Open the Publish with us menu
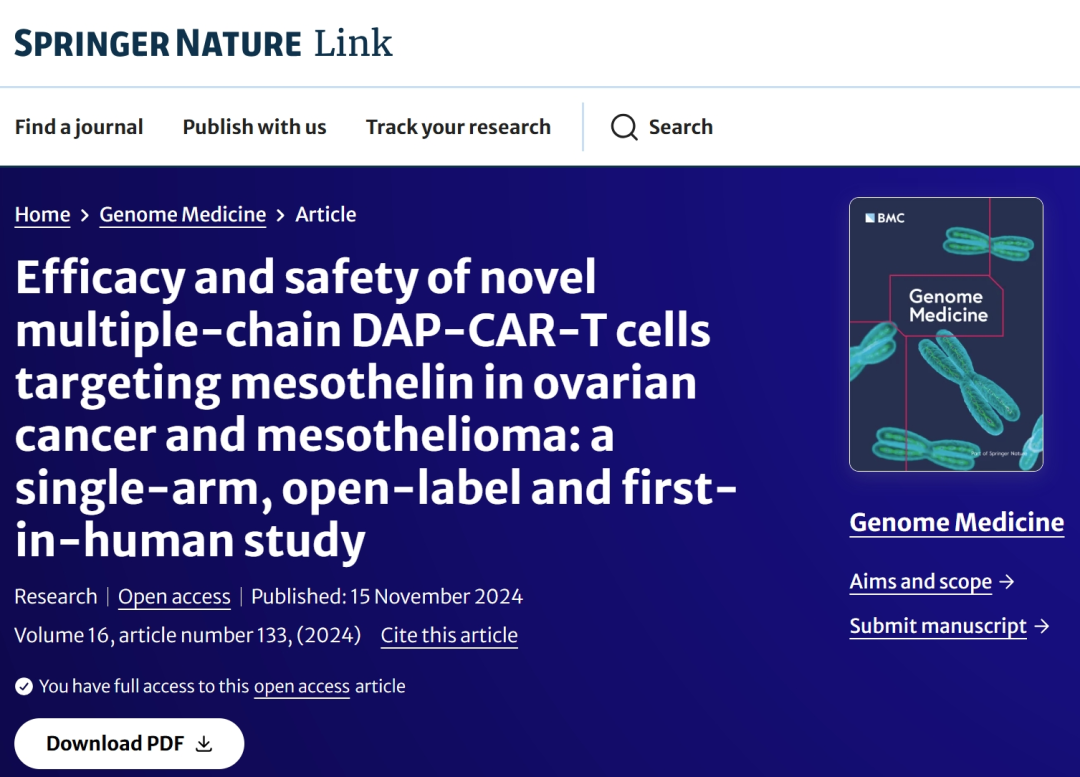This screenshot has width=1080, height=777. pyautogui.click(x=254, y=127)
